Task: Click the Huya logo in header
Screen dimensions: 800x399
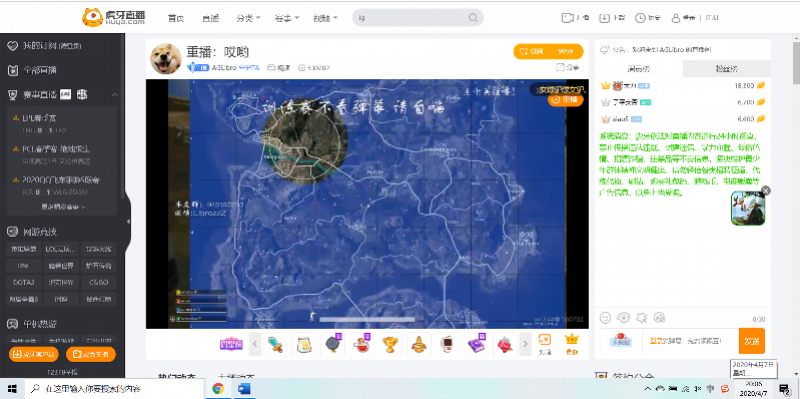Action: point(113,17)
